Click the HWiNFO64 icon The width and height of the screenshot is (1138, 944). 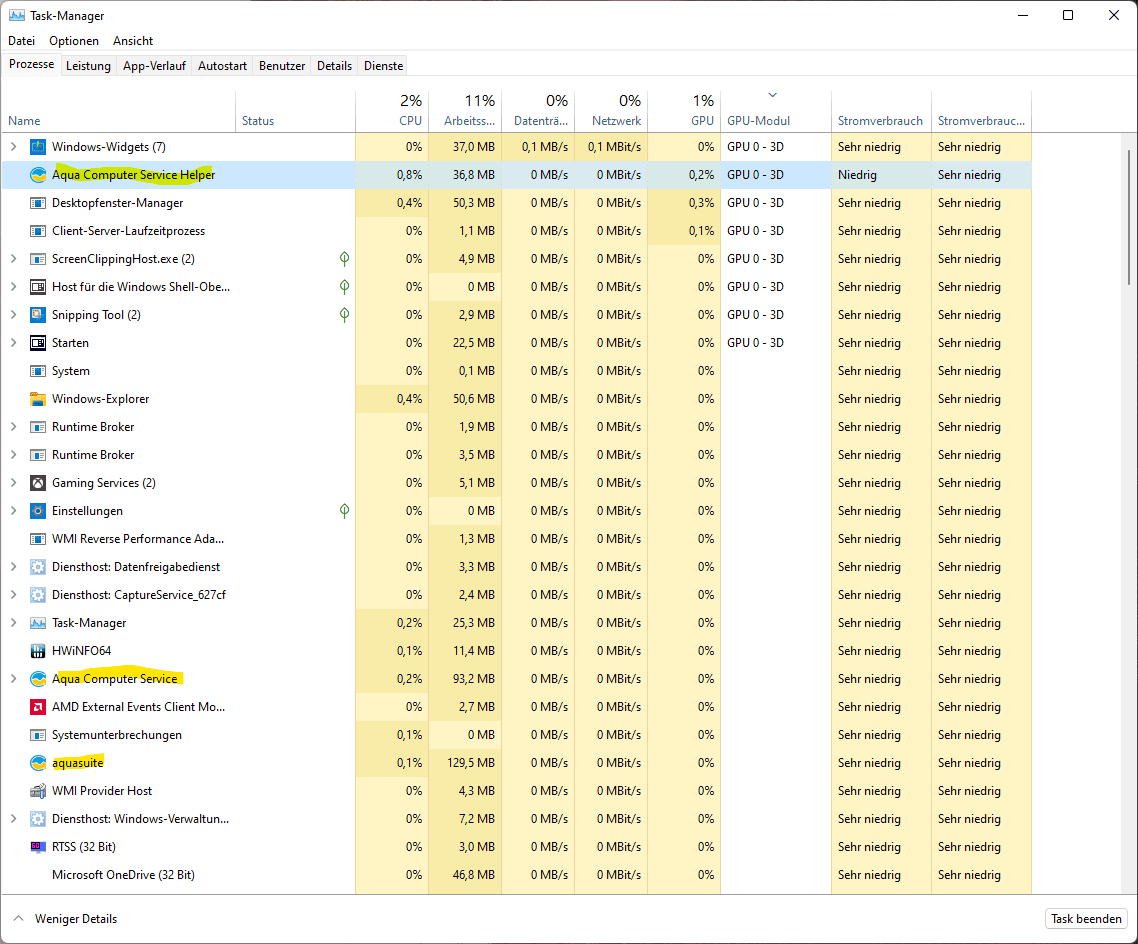38,651
